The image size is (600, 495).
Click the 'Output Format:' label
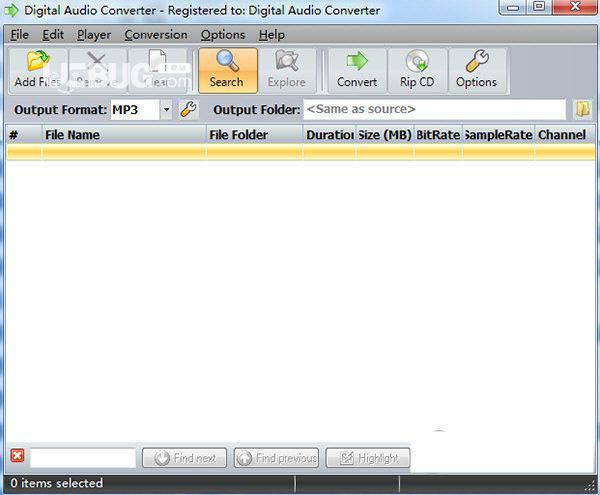(60, 110)
